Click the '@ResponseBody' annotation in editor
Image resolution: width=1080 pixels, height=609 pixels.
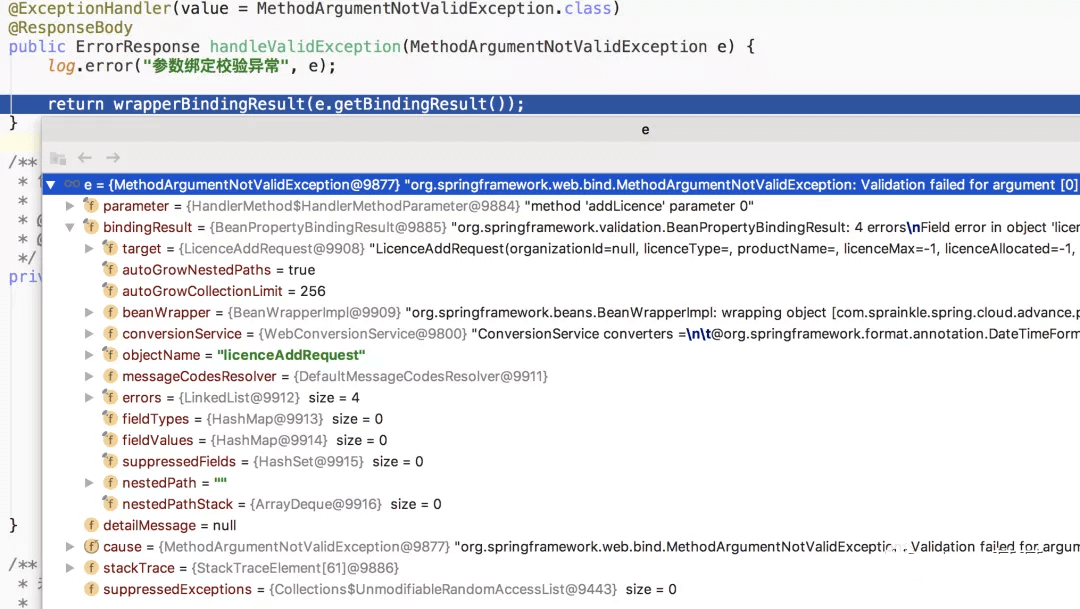[x=70, y=28]
